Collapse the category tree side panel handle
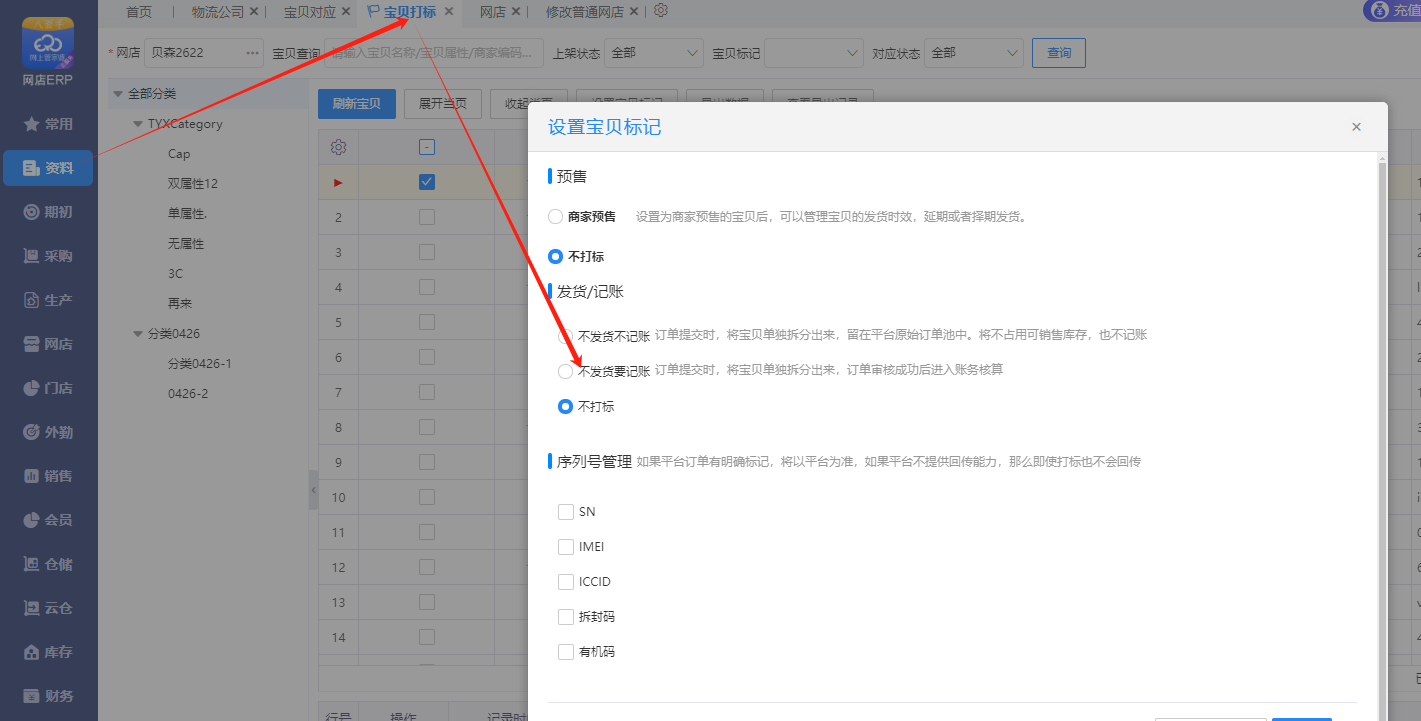Image resolution: width=1421 pixels, height=721 pixels. pos(313,490)
